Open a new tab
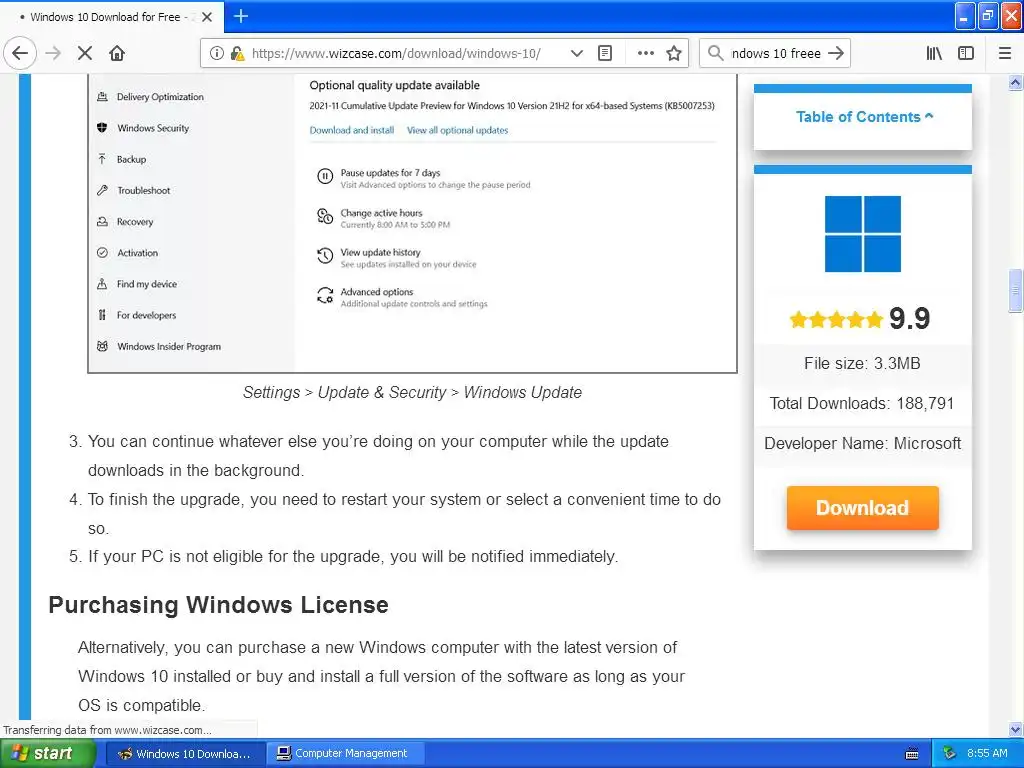Screen dimensions: 1024x768 (241, 16)
